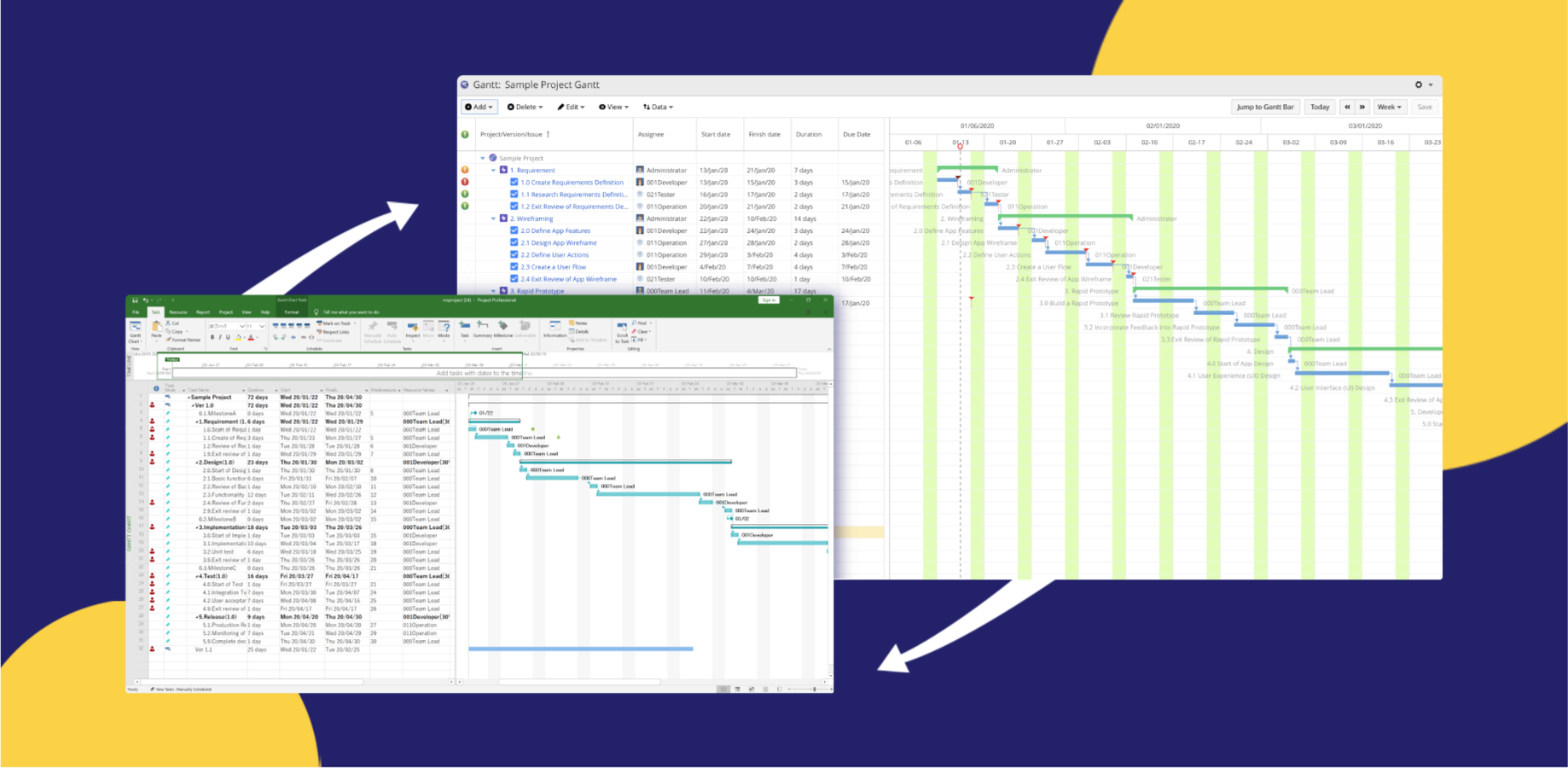Open the Week timescale dropdown
The image size is (1568, 768).
coord(1389,107)
